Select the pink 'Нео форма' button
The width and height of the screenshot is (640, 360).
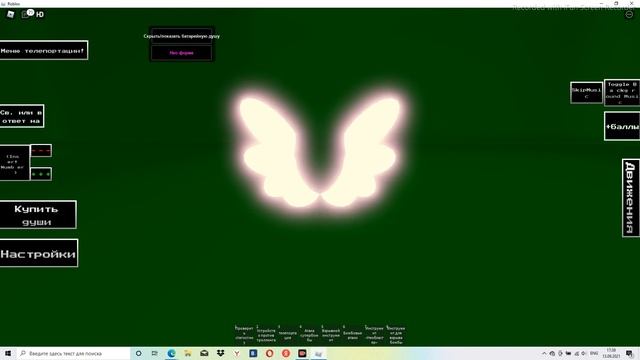[x=182, y=53]
